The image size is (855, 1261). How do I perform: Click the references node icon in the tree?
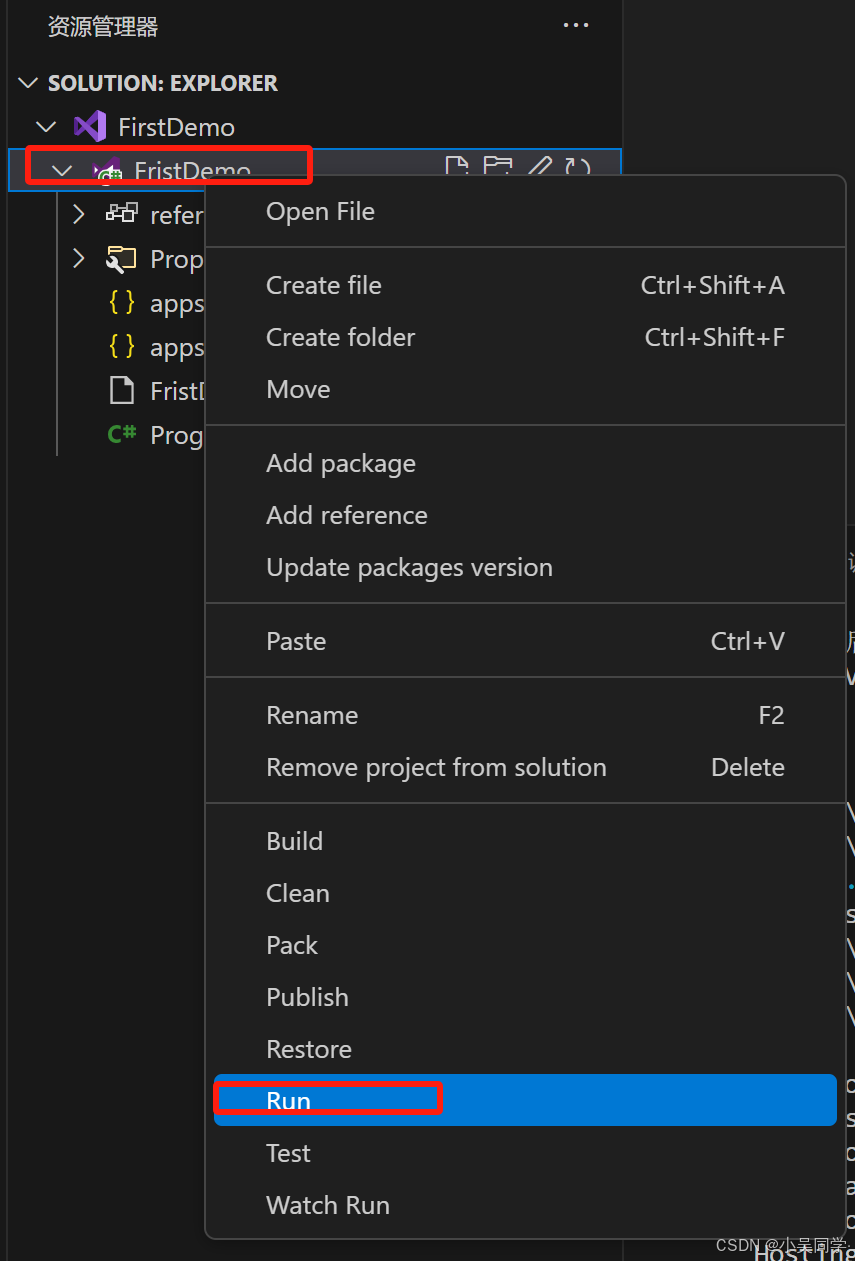coord(122,214)
